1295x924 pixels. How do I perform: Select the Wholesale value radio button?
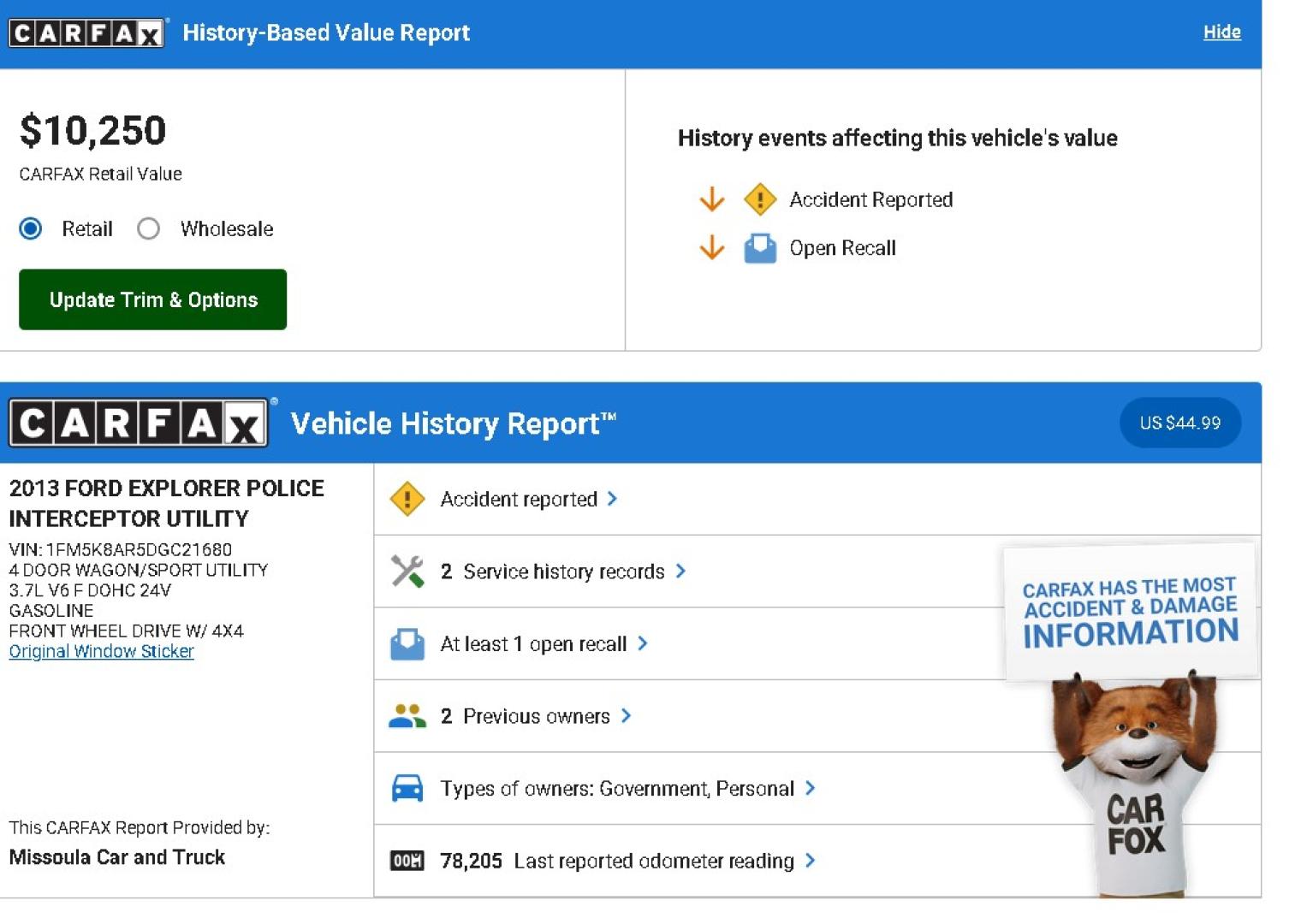point(149,228)
